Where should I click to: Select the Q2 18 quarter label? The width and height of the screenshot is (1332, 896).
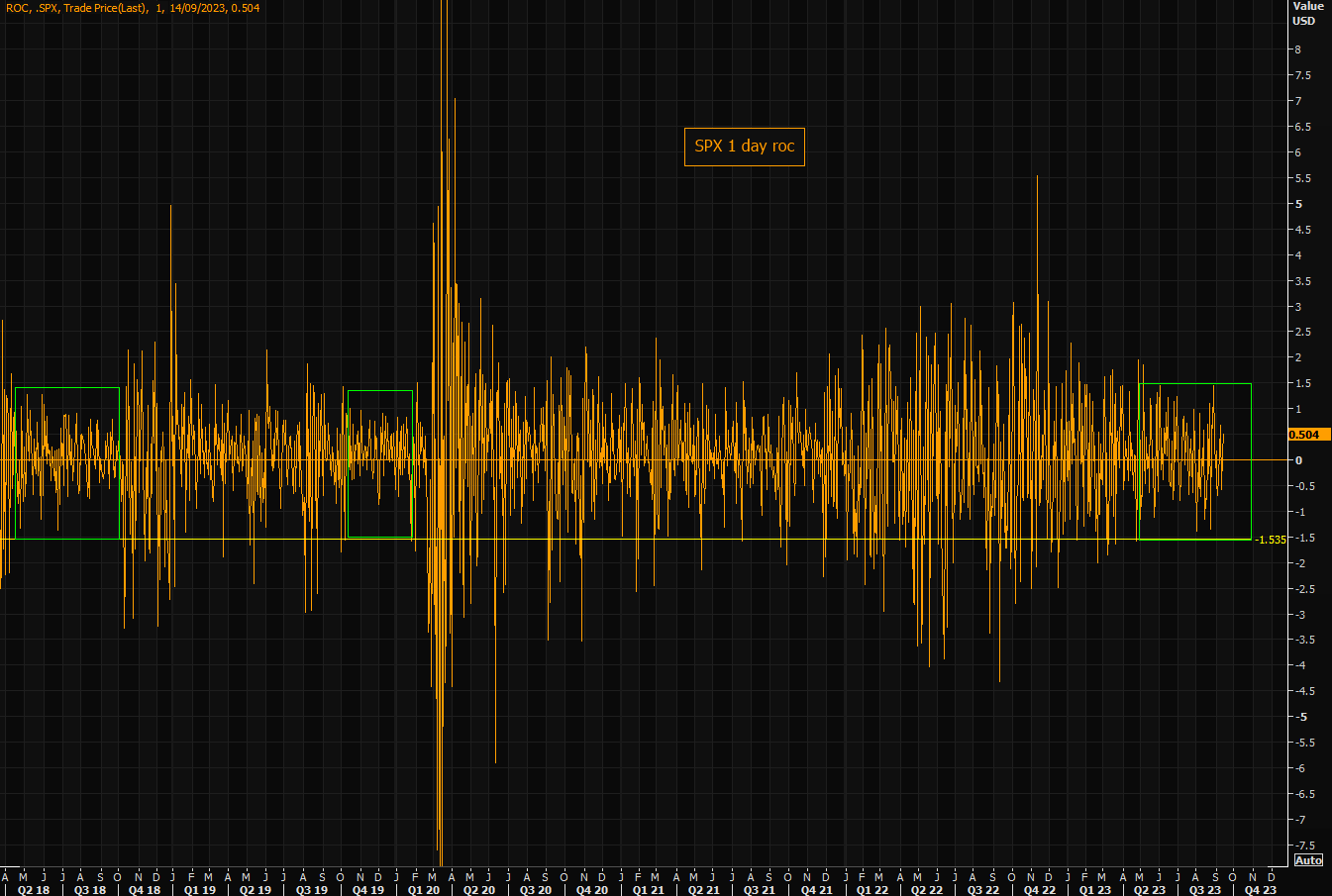click(x=33, y=890)
